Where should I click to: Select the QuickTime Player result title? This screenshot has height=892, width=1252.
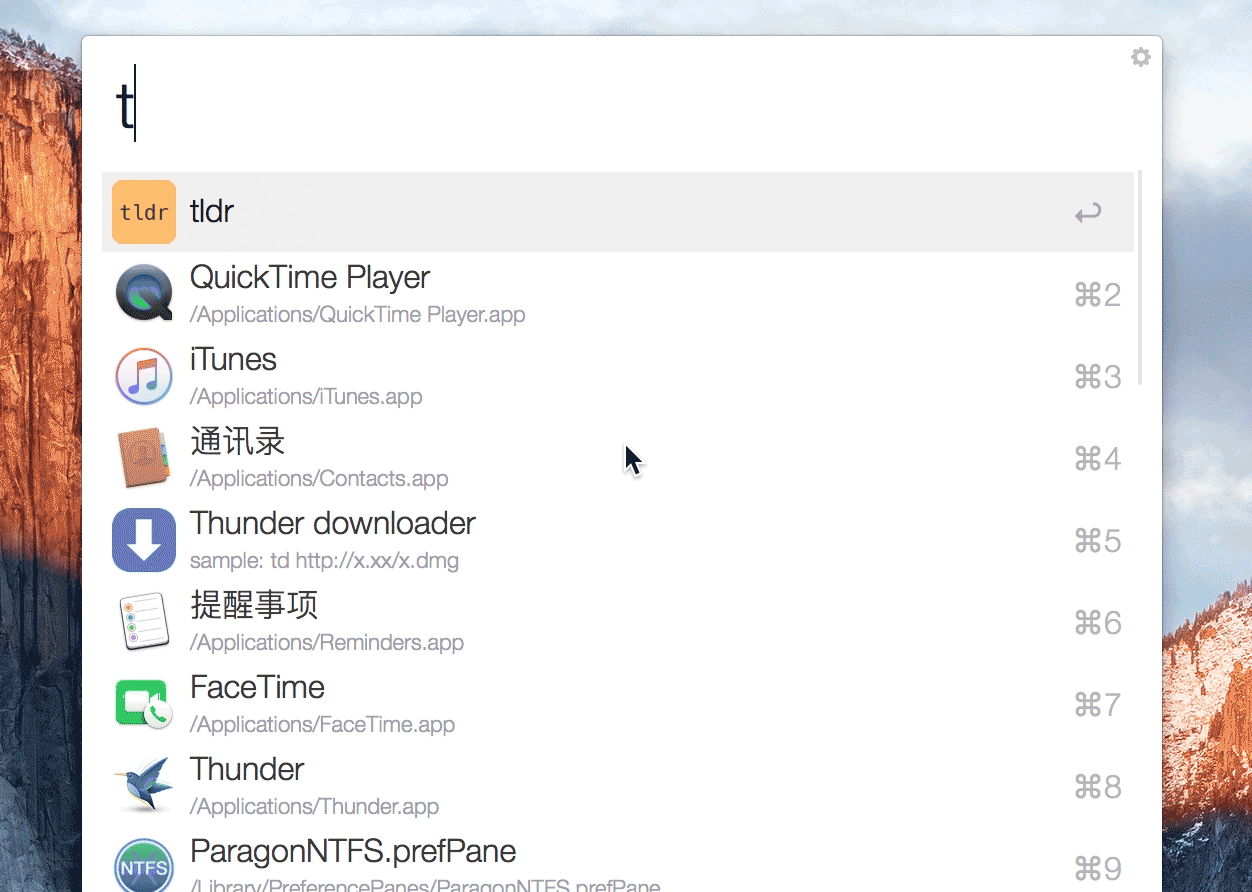click(310, 277)
